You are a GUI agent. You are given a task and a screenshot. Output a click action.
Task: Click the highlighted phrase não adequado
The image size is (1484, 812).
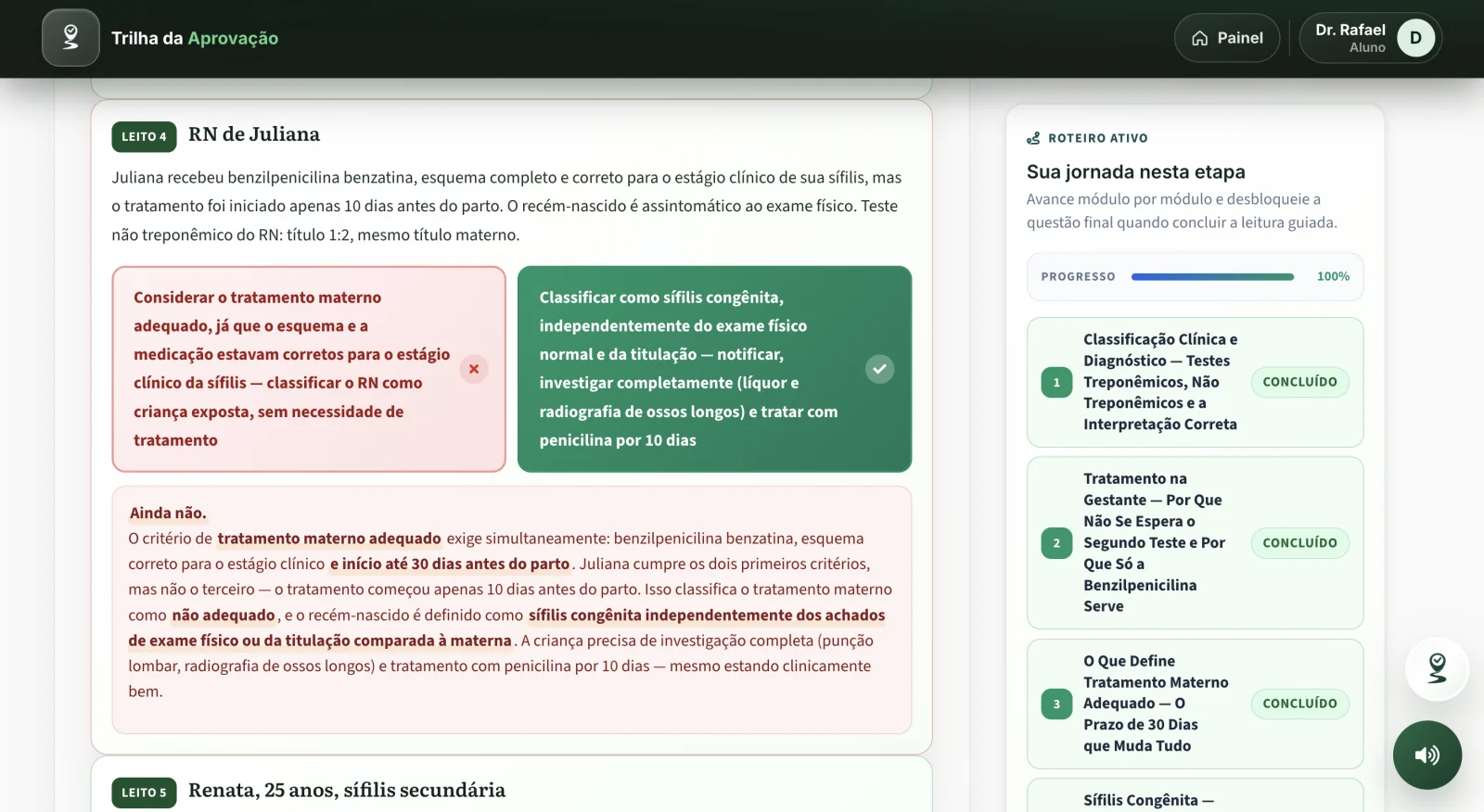[224, 615]
